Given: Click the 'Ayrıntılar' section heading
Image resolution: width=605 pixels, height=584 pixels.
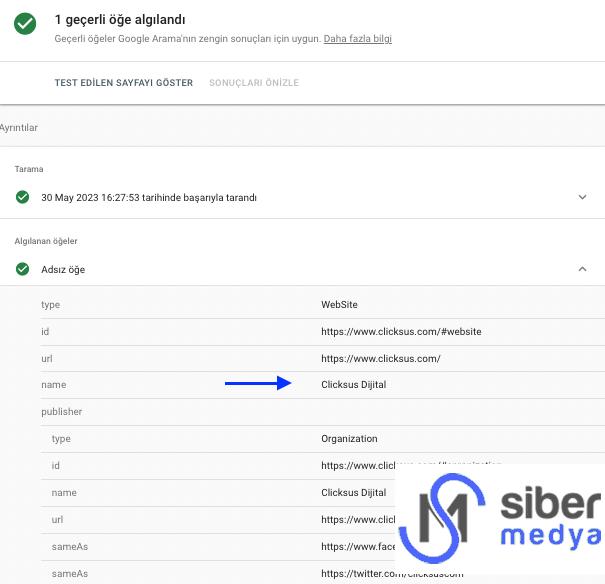Looking at the screenshot, I should 19,128.
